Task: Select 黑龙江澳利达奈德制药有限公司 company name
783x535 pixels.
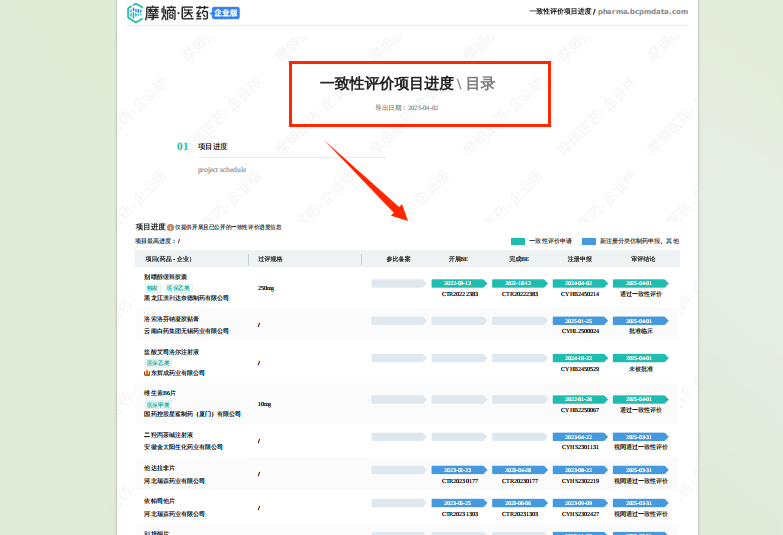Action: 187,298
